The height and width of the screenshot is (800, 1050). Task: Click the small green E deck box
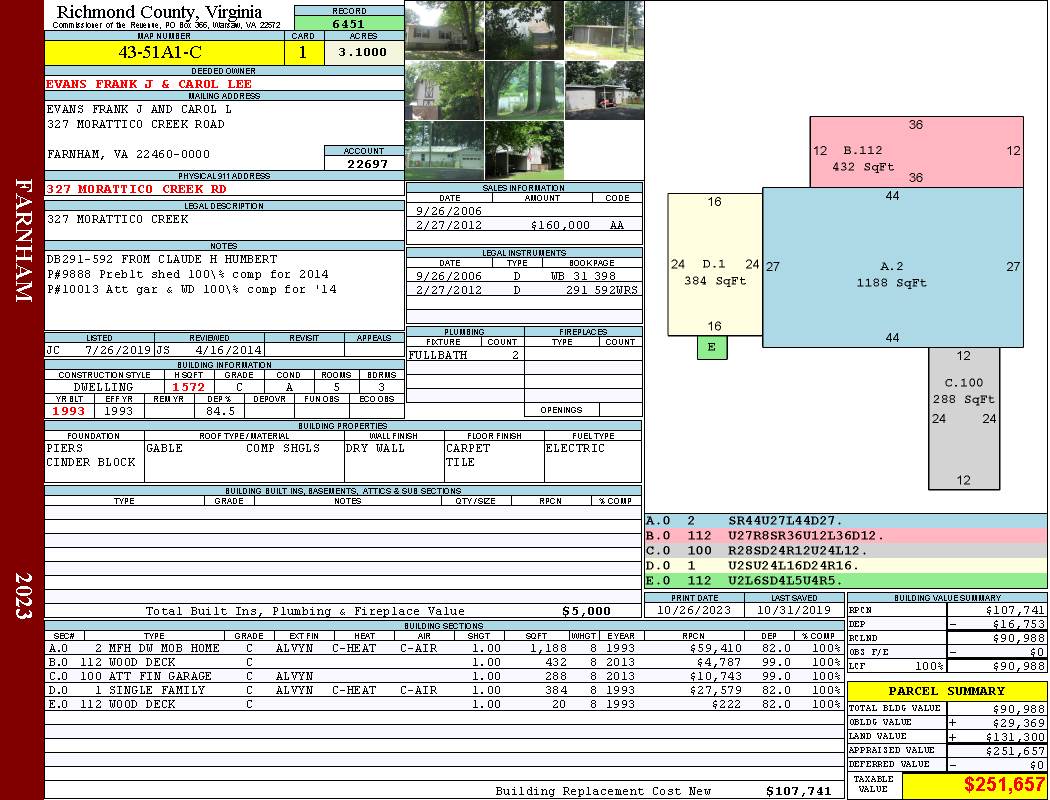[x=712, y=347]
